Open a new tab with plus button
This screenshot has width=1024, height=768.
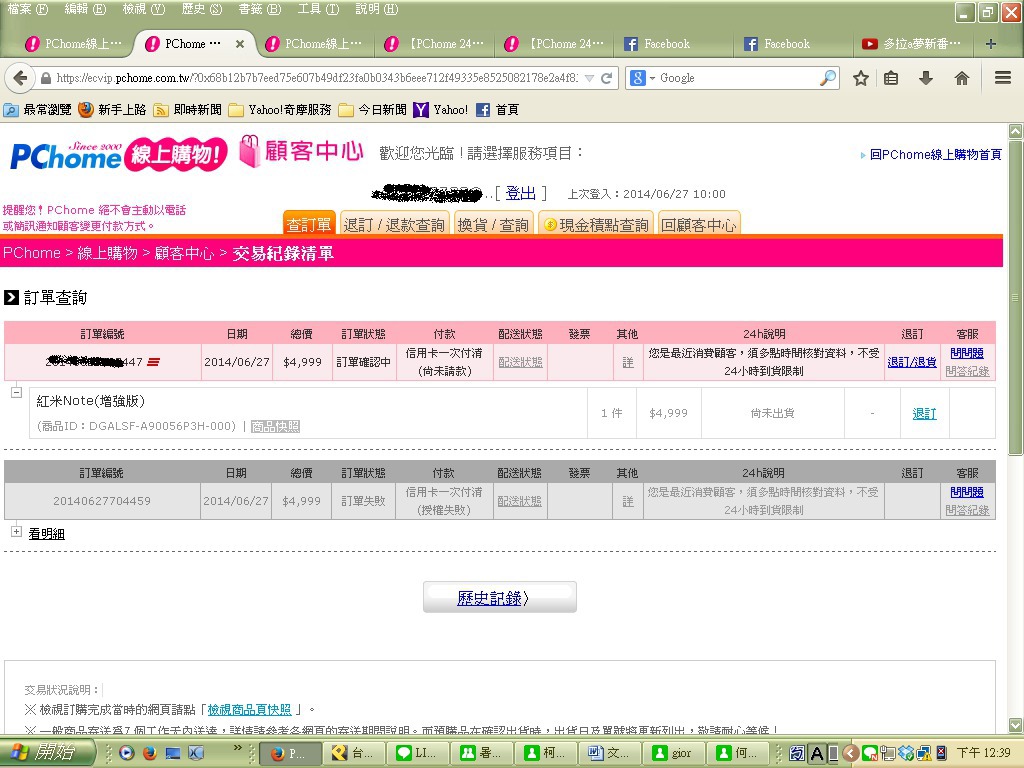tap(991, 44)
